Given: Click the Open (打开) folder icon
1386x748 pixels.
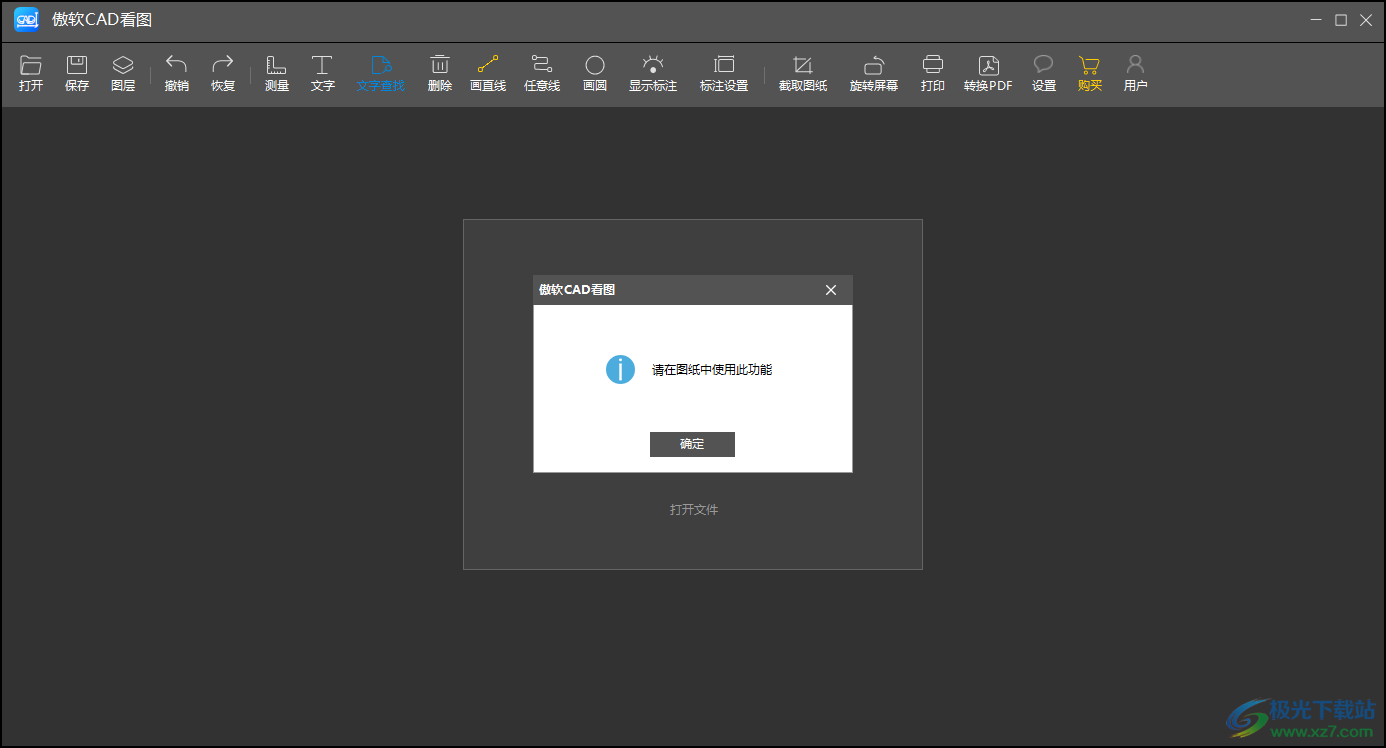Looking at the screenshot, I should [31, 66].
